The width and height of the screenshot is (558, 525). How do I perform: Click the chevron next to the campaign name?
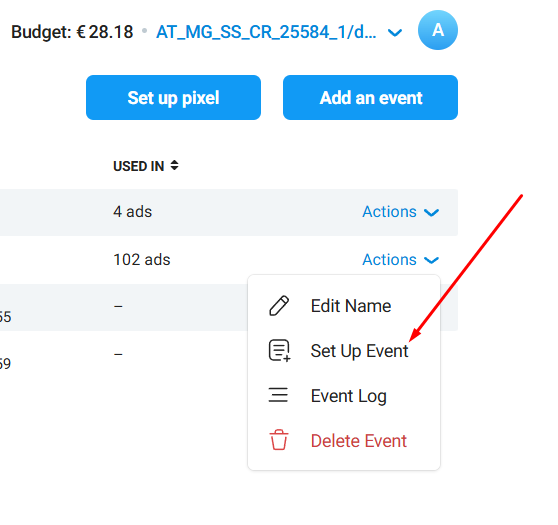pos(395,33)
